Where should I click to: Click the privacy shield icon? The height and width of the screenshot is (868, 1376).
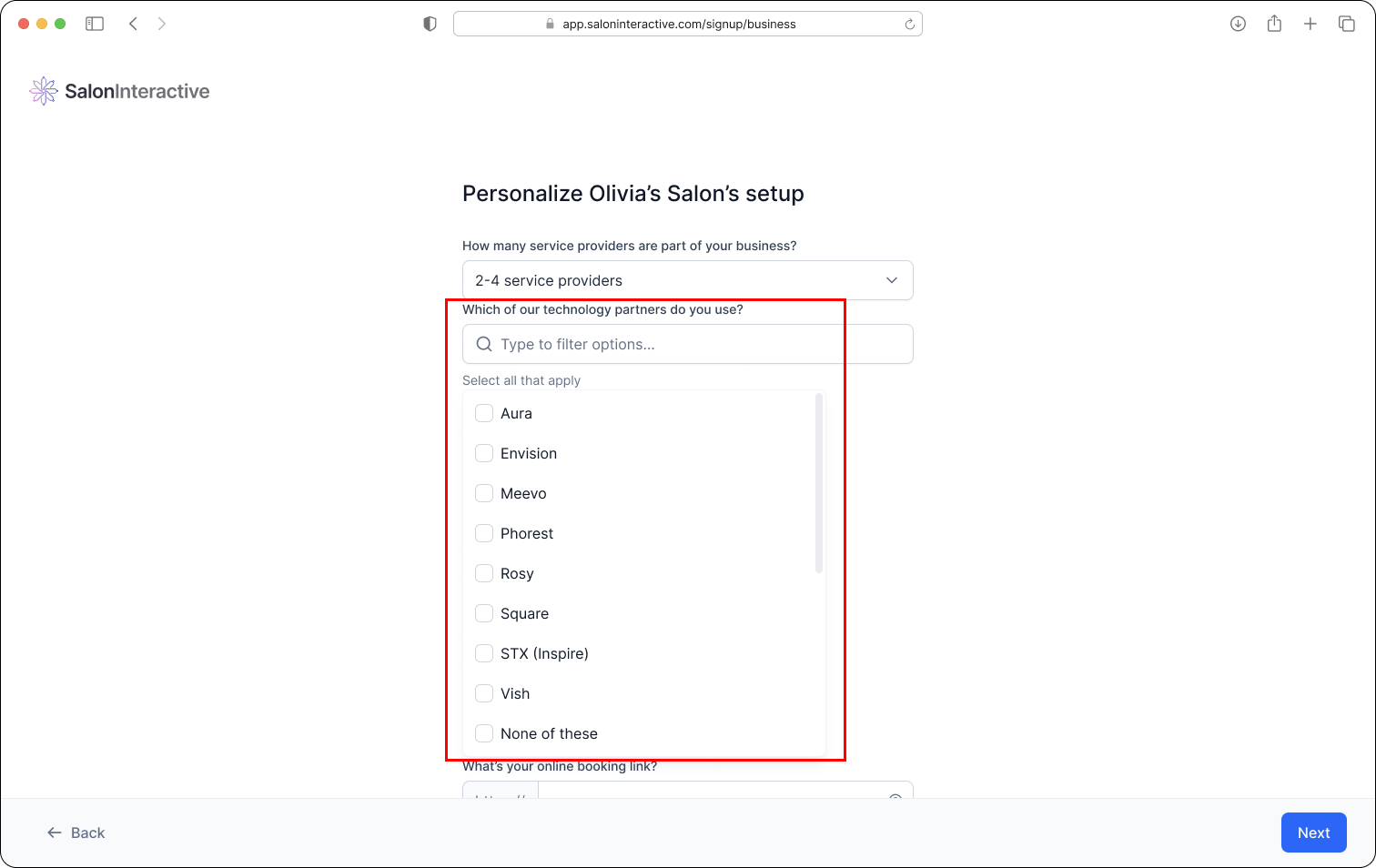click(430, 24)
